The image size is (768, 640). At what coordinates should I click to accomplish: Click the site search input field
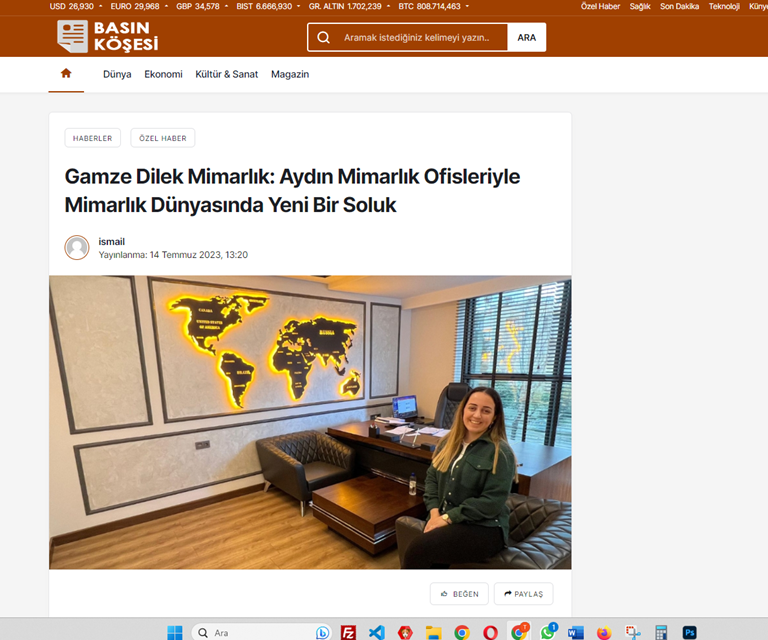point(422,38)
